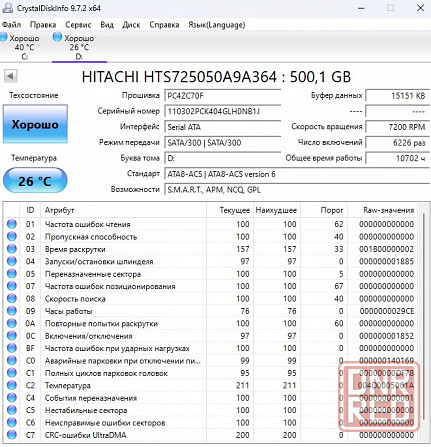
Task: Click the status icon for attribute C6
Action: [x=12, y=422]
